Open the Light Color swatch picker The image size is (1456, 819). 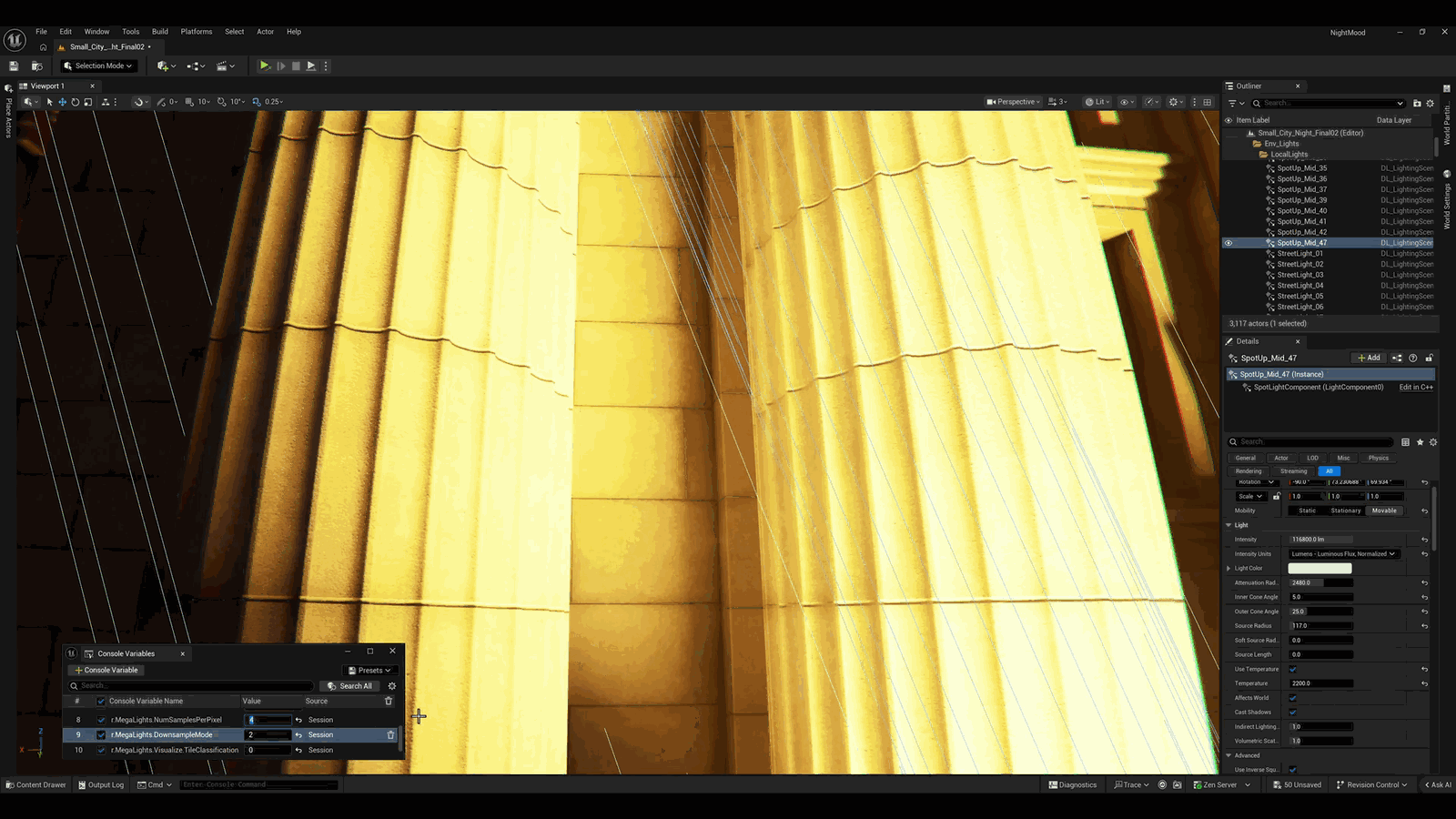click(1319, 569)
